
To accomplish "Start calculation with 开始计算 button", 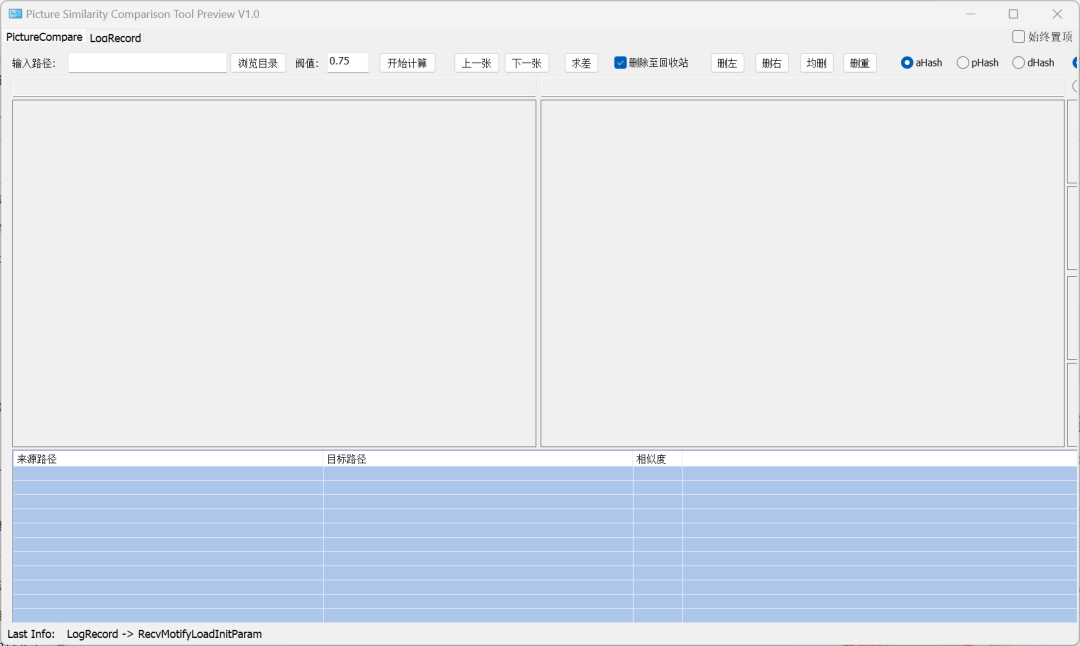I will click(407, 63).
